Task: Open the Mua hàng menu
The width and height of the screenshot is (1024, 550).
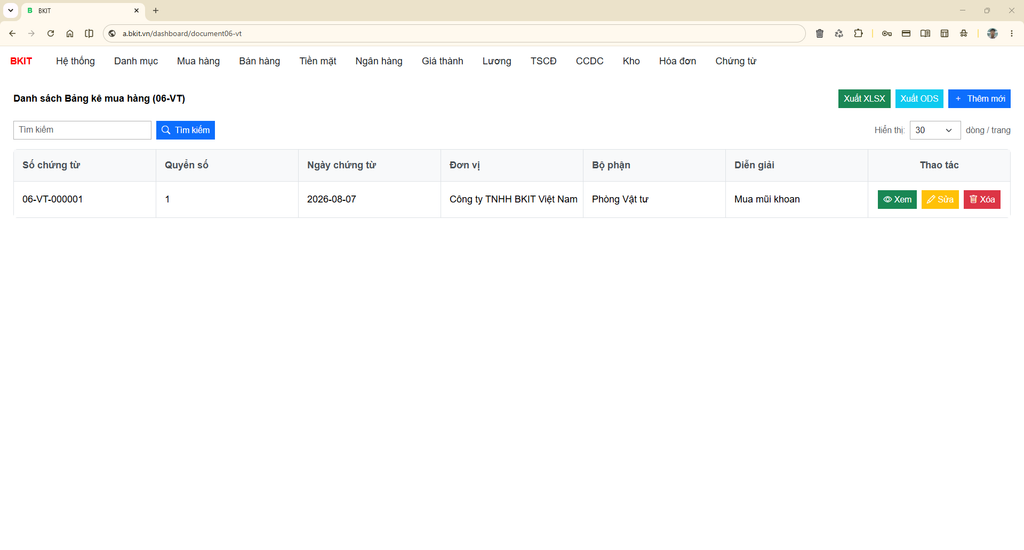Action: (198, 61)
